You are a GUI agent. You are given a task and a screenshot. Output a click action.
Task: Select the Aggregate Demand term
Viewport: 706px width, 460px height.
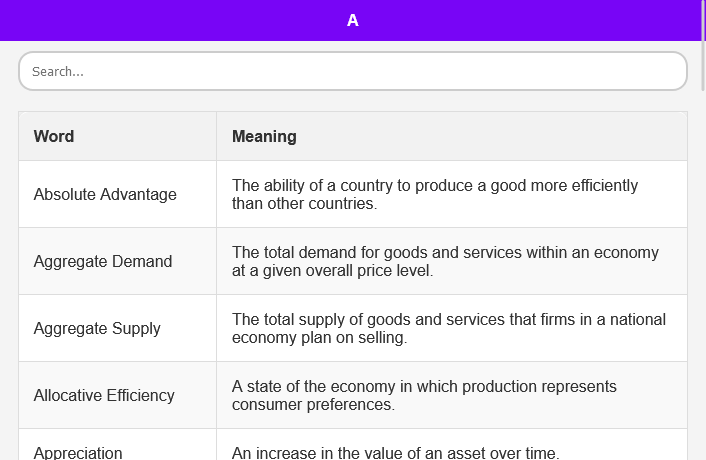tap(103, 261)
